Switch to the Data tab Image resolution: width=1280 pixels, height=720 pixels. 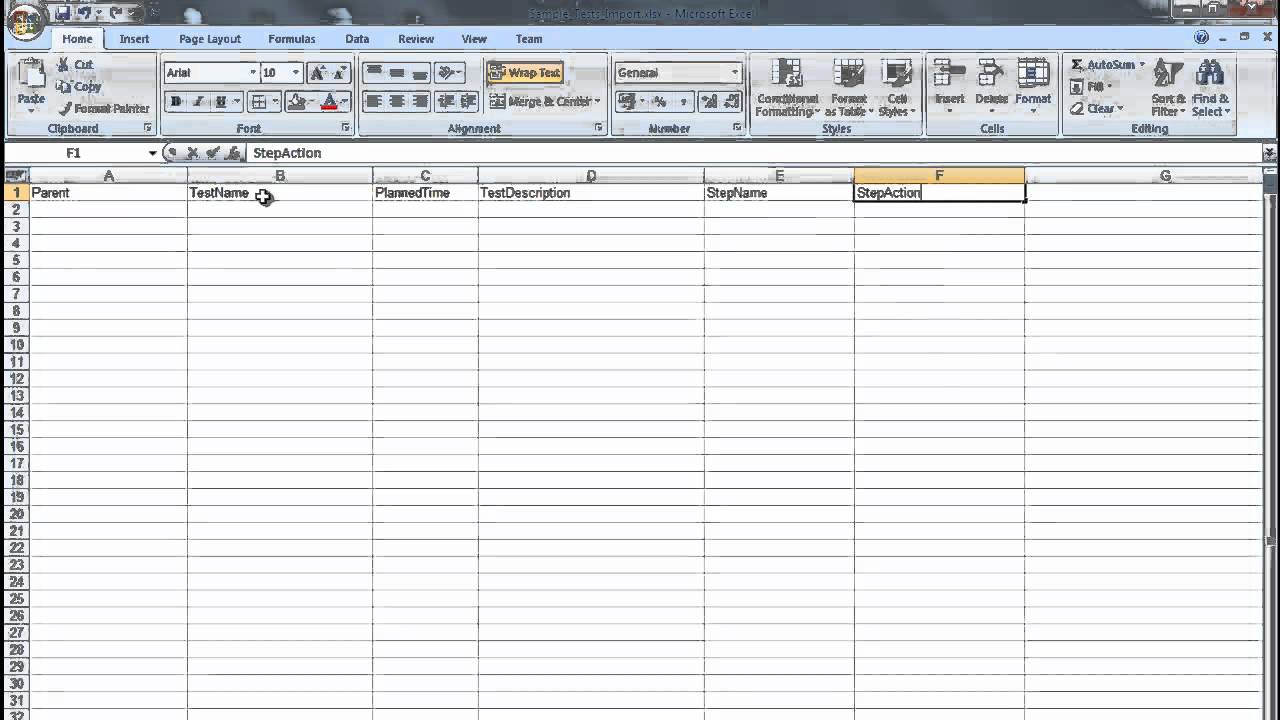pos(357,39)
